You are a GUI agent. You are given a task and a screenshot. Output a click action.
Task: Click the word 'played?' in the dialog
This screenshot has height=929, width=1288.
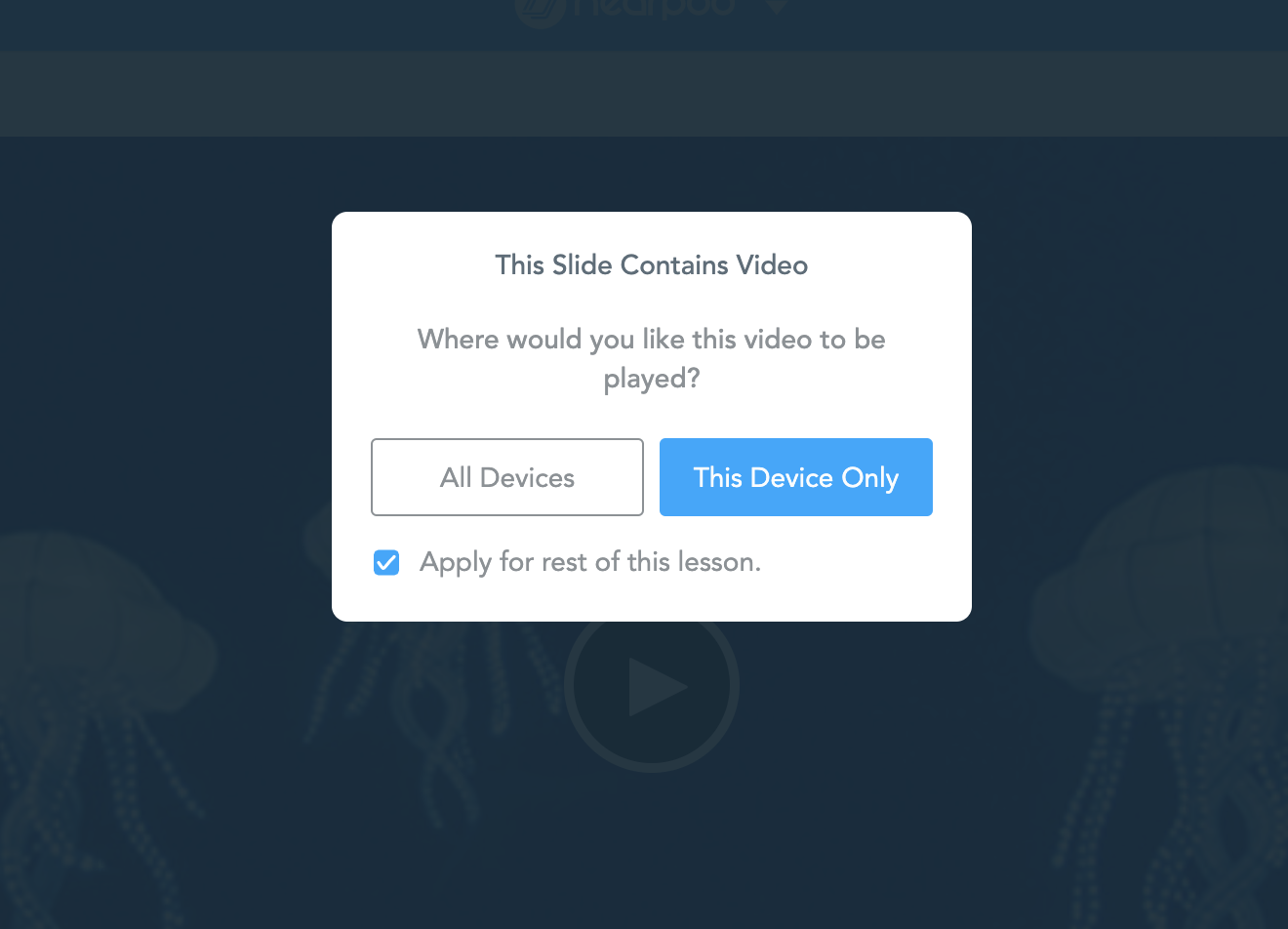652,379
